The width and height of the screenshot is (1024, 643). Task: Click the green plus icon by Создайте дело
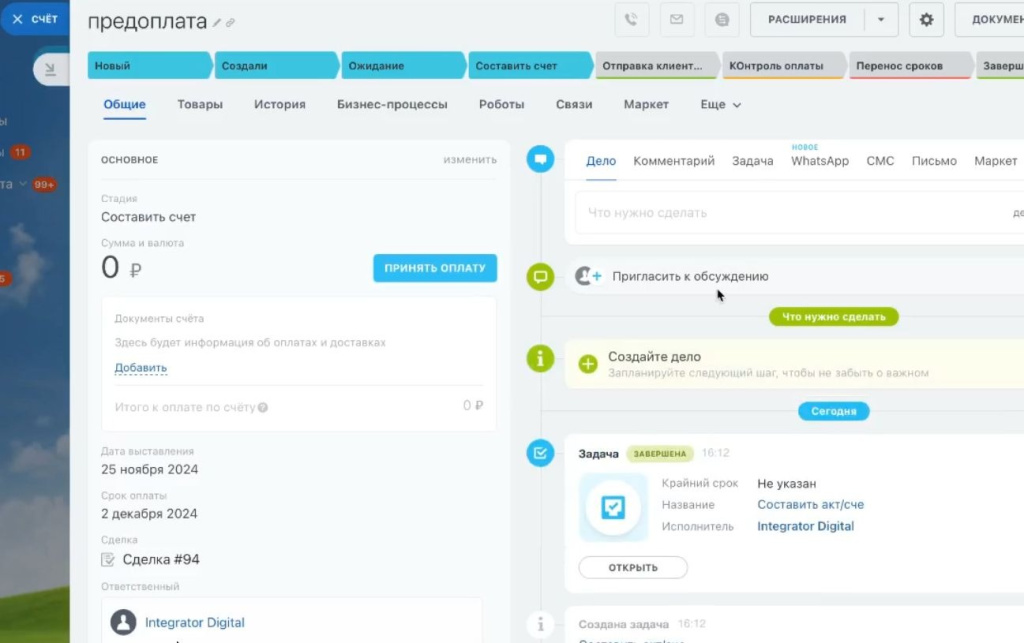(x=588, y=364)
